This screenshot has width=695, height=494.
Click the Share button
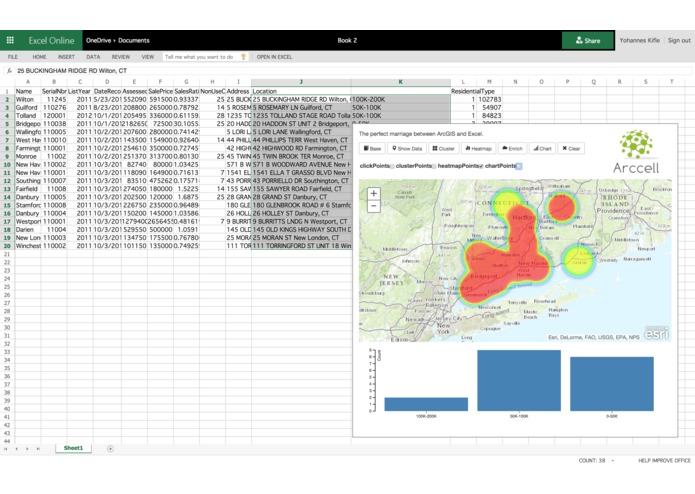pos(588,40)
